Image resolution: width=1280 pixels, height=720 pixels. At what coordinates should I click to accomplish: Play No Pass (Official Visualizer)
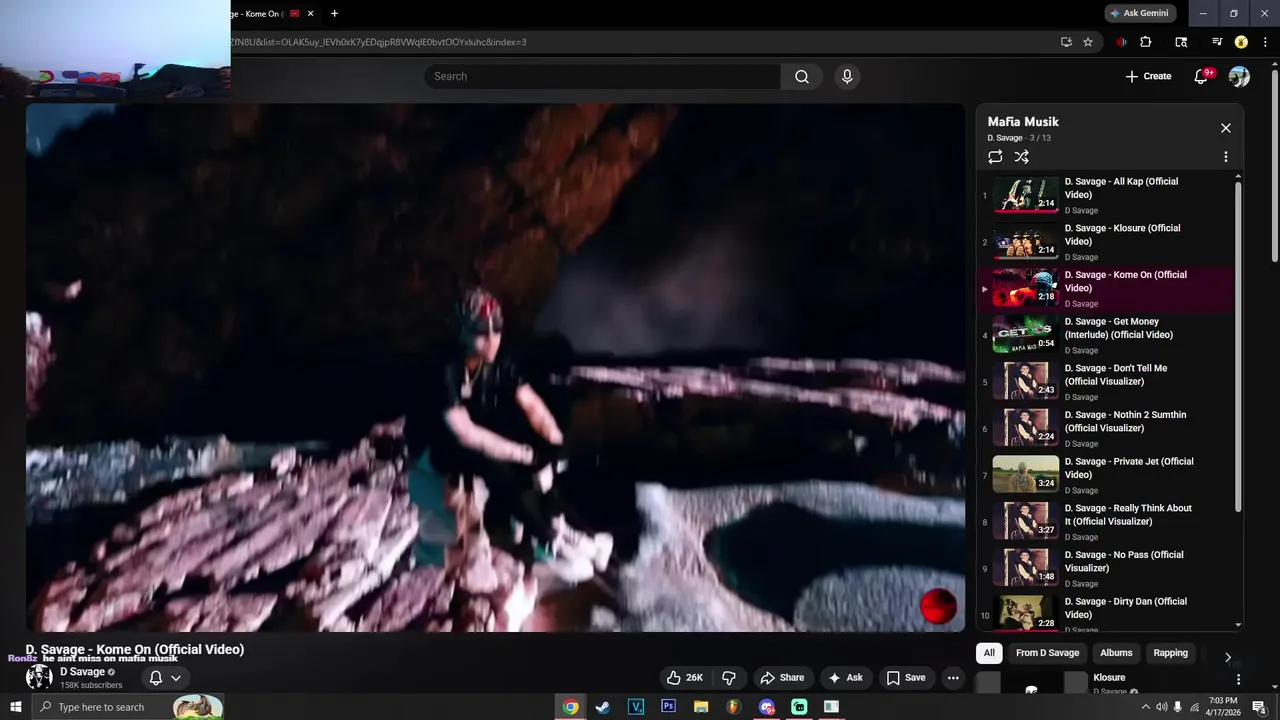coord(1107,569)
